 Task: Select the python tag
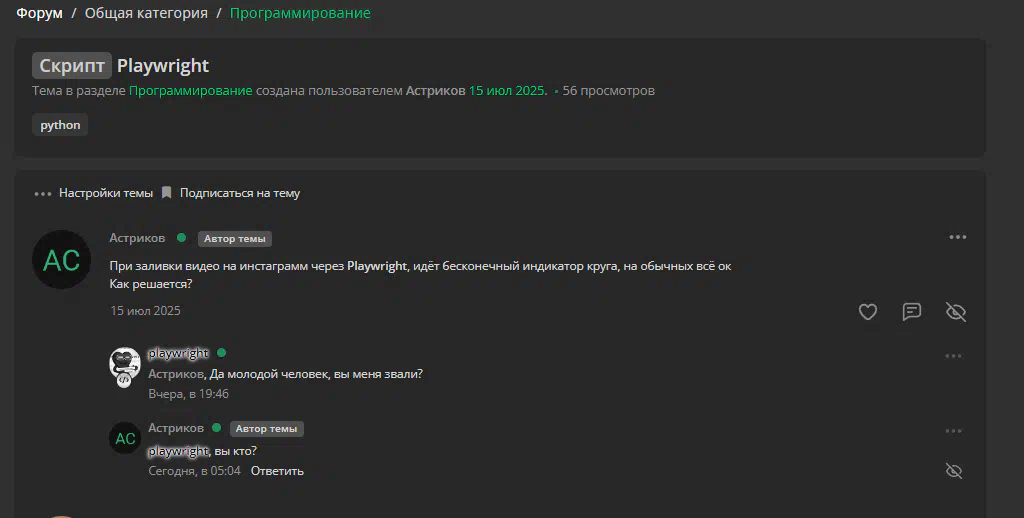coord(60,125)
